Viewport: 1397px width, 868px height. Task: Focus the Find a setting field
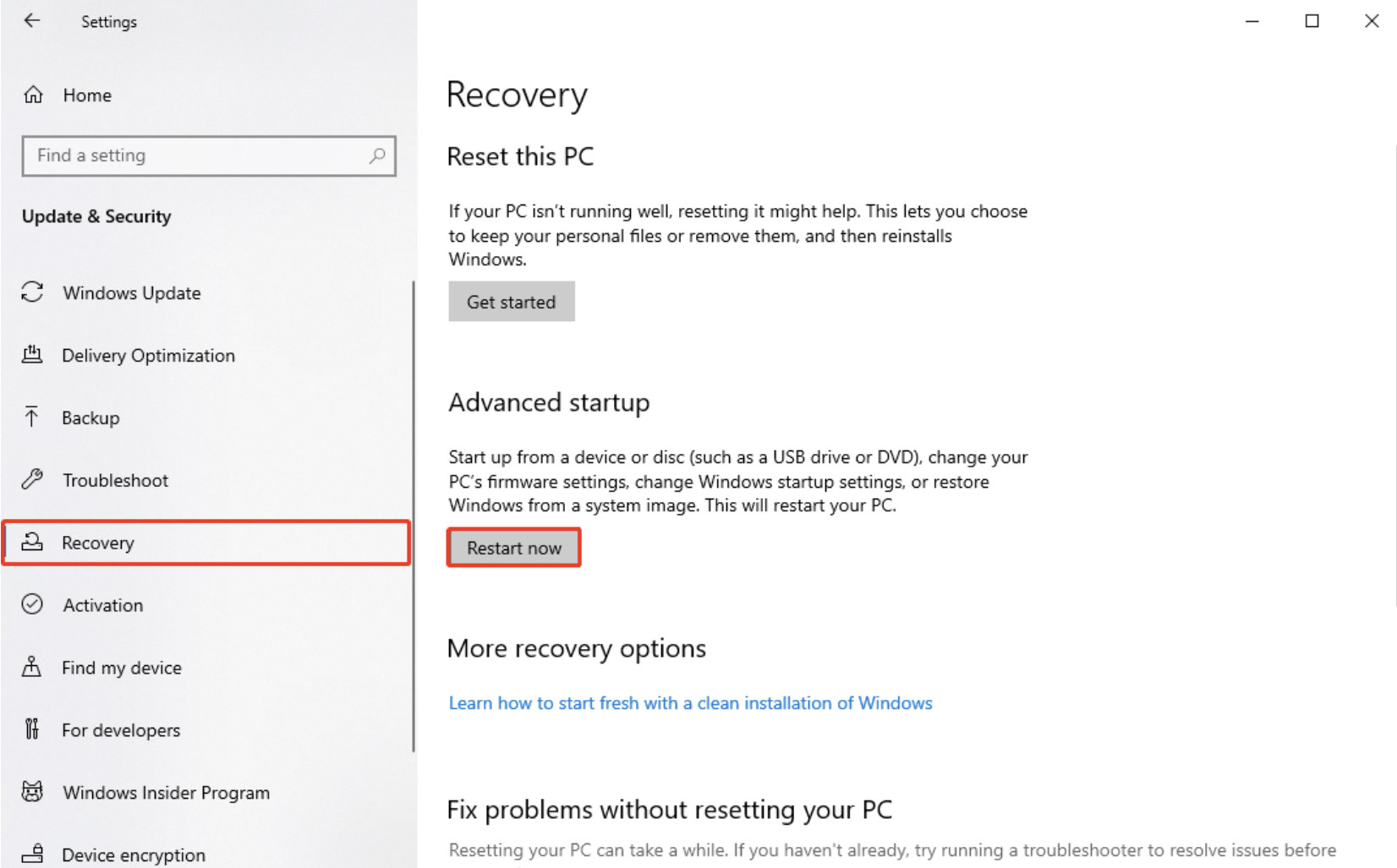point(209,156)
